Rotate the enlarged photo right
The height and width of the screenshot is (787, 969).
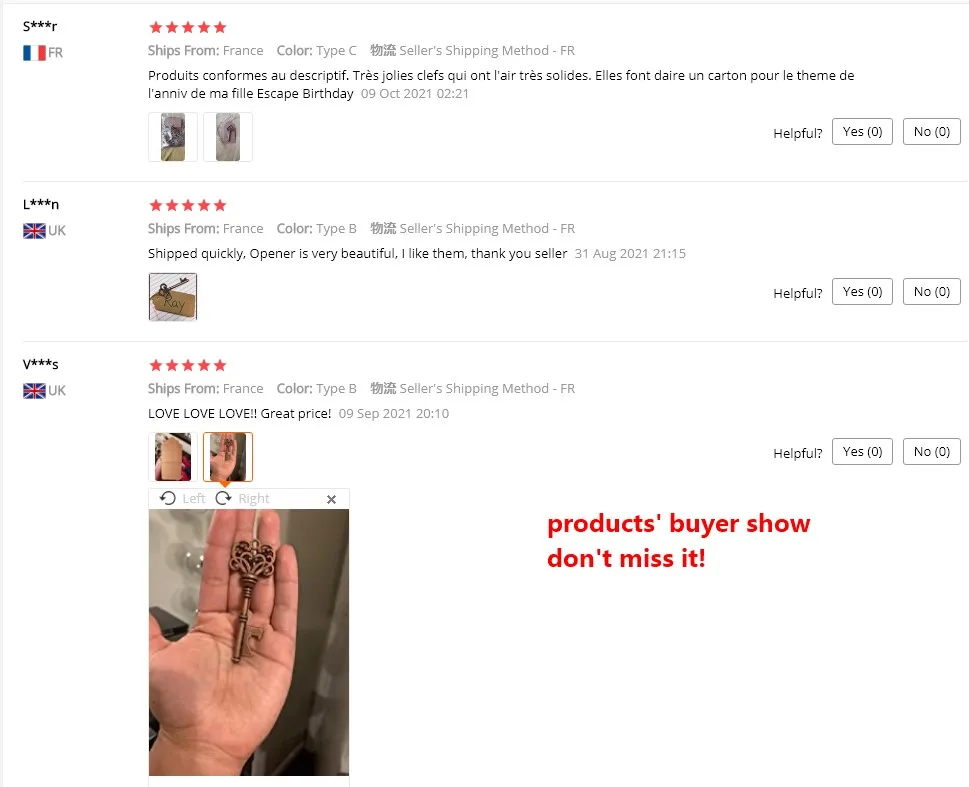click(242, 498)
